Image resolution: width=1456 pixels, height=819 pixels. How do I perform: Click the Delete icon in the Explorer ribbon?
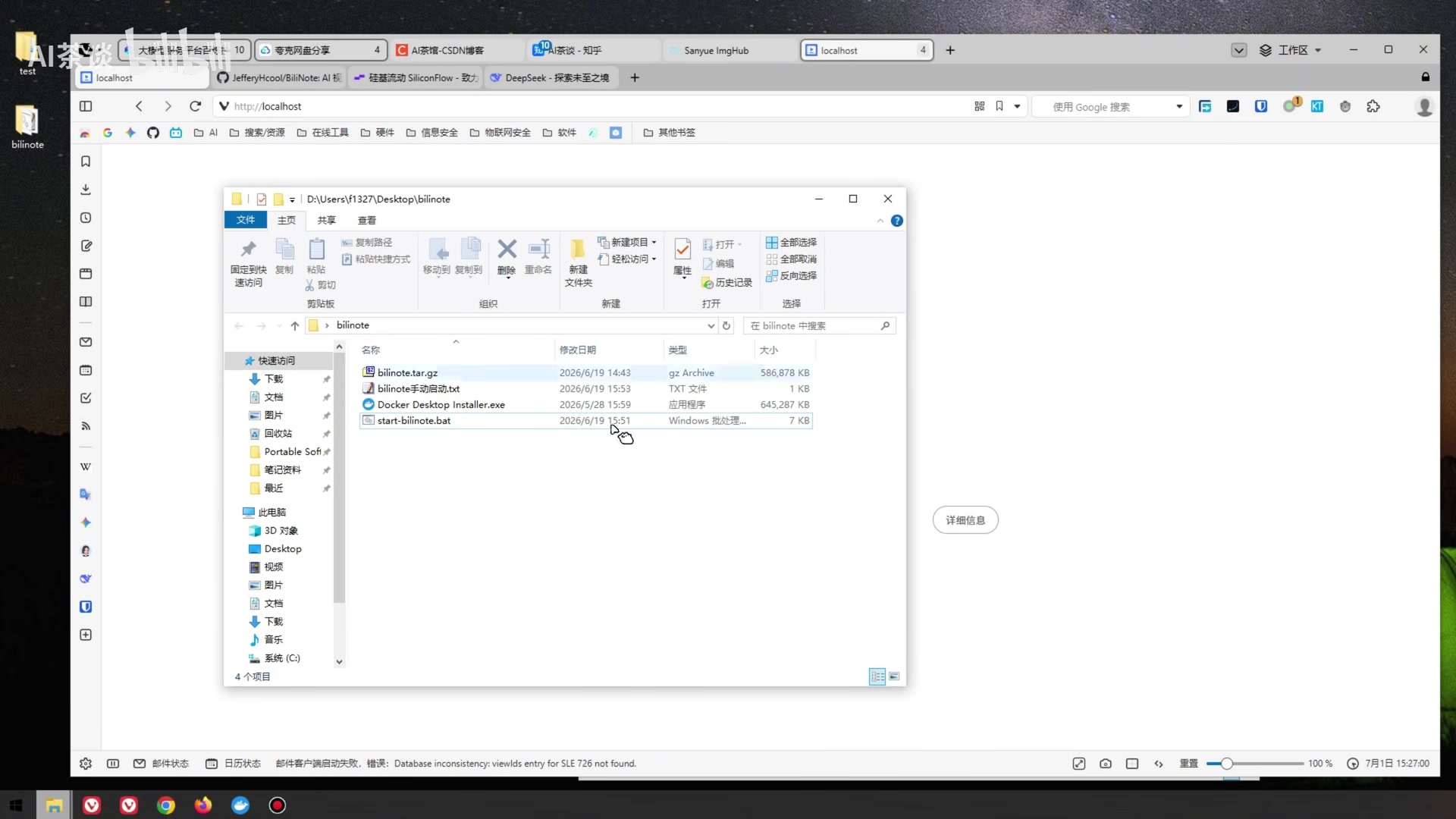click(x=507, y=256)
